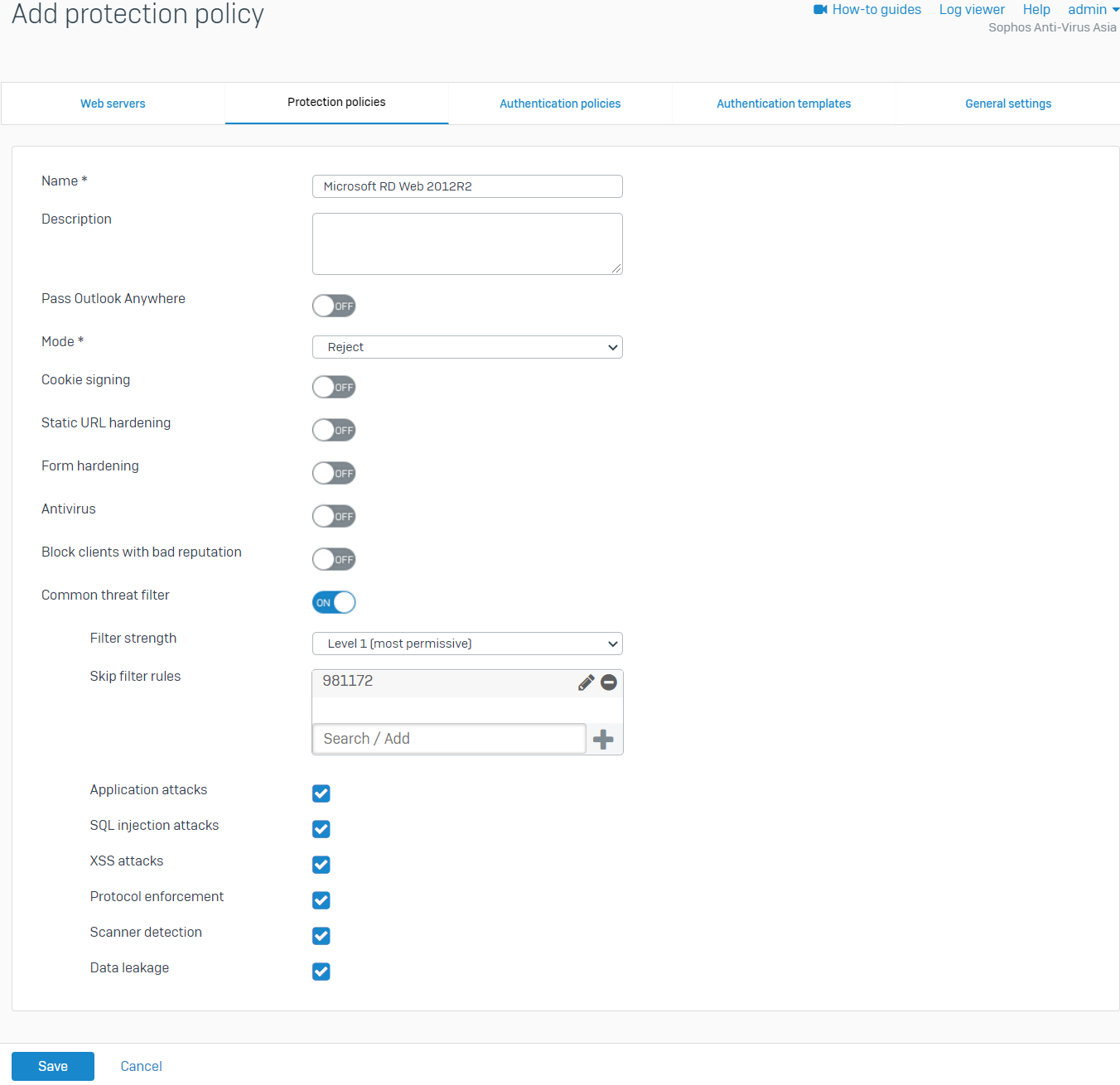Edit the 981172 skip filter rule
This screenshot has width=1120, height=1085.
coord(586,682)
